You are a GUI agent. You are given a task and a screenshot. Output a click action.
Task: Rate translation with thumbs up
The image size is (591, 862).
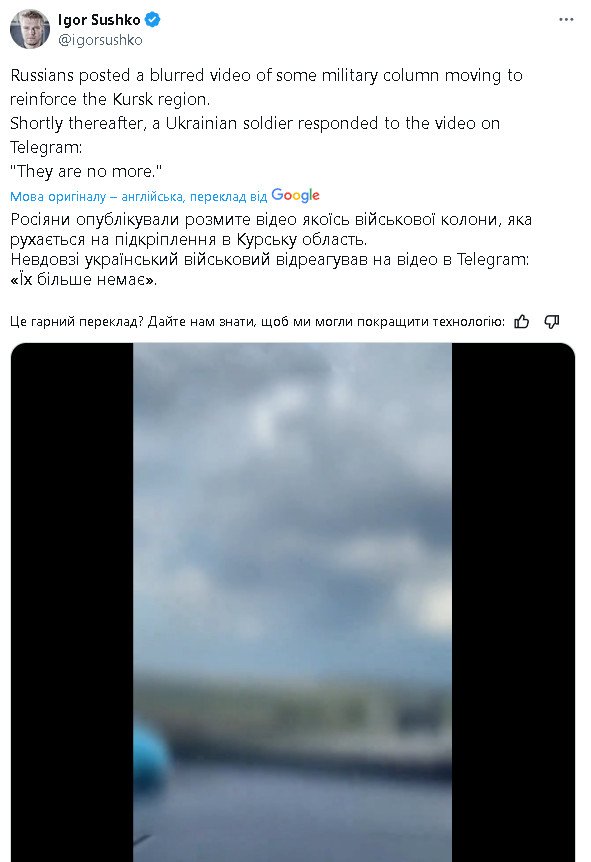tap(522, 322)
